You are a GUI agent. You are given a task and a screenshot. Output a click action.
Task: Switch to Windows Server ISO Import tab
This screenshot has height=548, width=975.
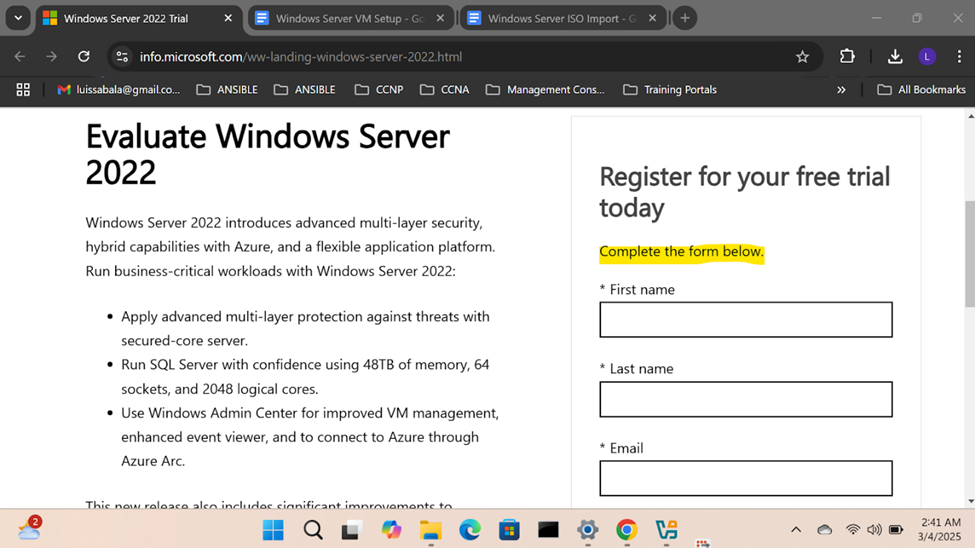[x=562, y=18]
